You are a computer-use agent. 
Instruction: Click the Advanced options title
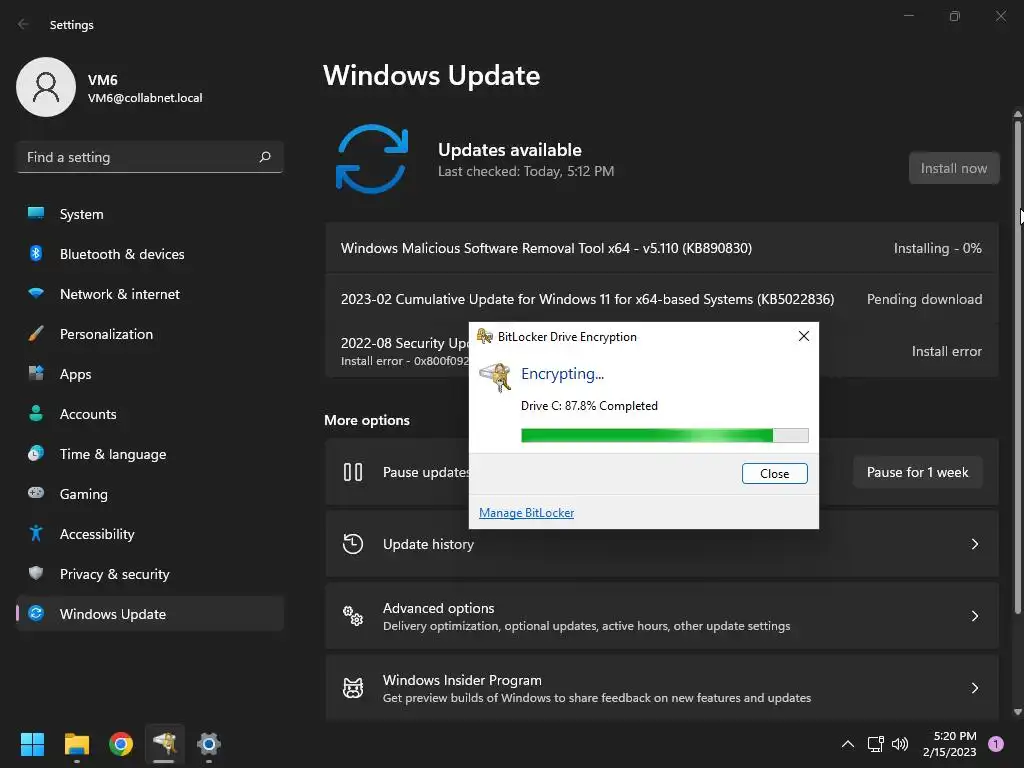click(438, 607)
